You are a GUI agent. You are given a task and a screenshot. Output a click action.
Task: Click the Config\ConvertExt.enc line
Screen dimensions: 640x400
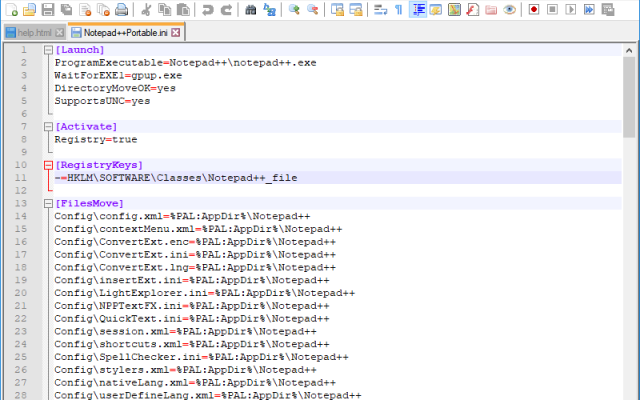pyautogui.click(x=195, y=242)
